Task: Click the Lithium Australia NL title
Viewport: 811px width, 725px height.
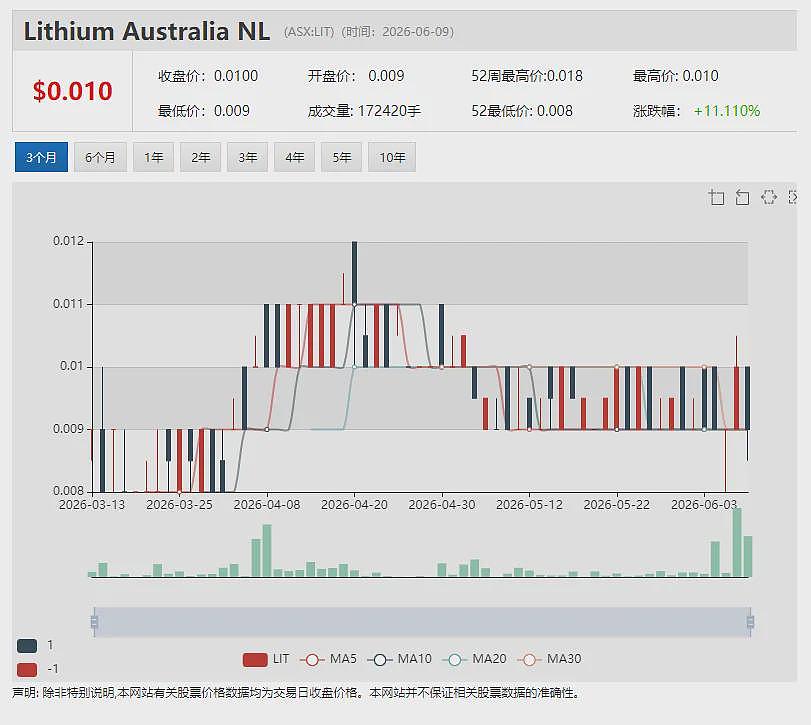Action: pyautogui.click(x=147, y=31)
